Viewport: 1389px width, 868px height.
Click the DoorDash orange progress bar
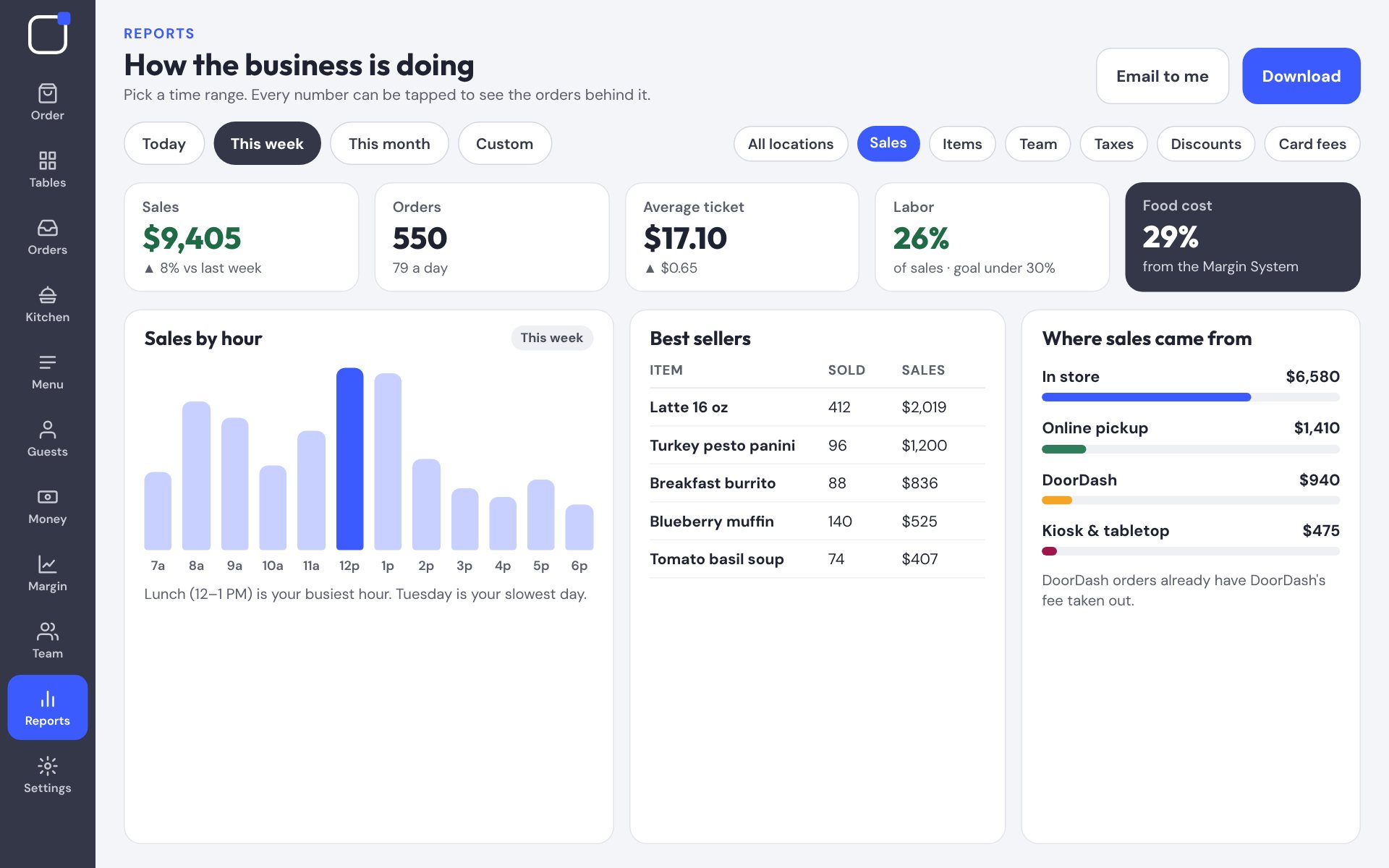tap(1057, 500)
